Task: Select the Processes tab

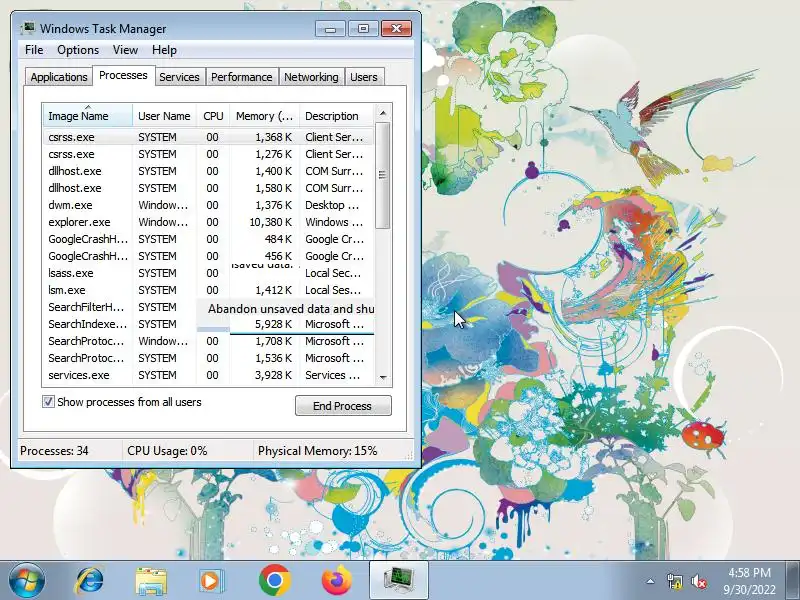Action: click(x=123, y=76)
